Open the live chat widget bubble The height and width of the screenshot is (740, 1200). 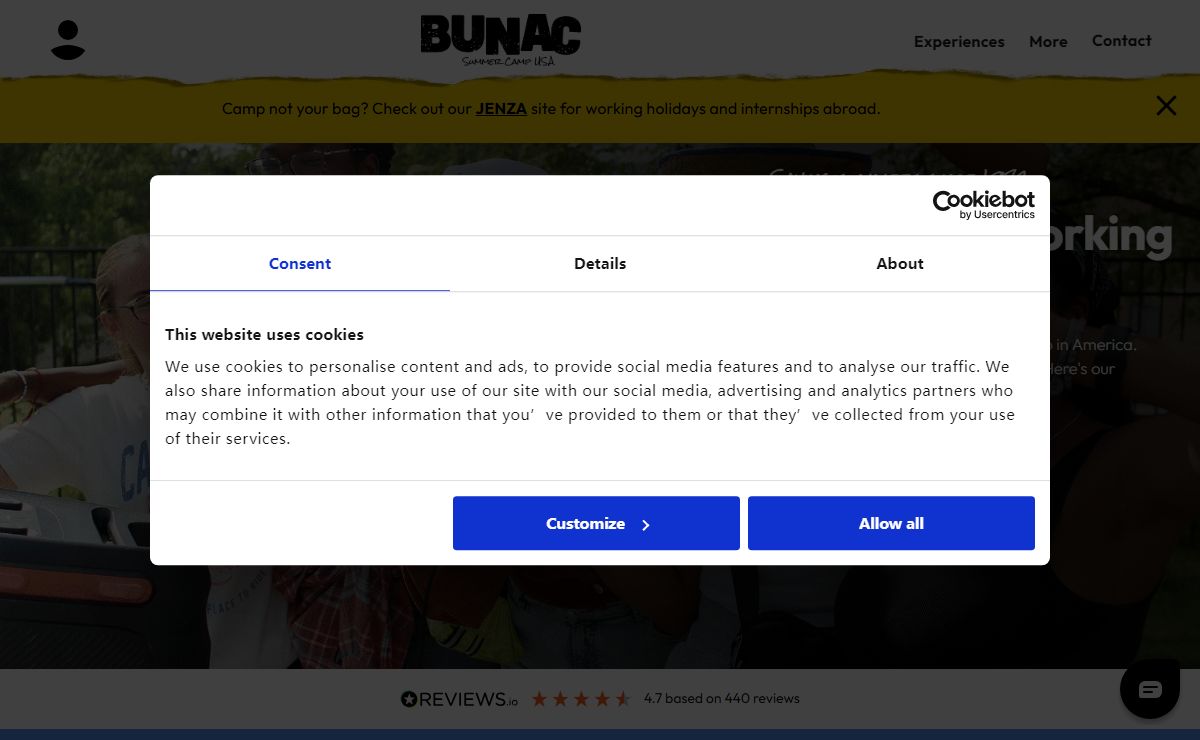1150,689
